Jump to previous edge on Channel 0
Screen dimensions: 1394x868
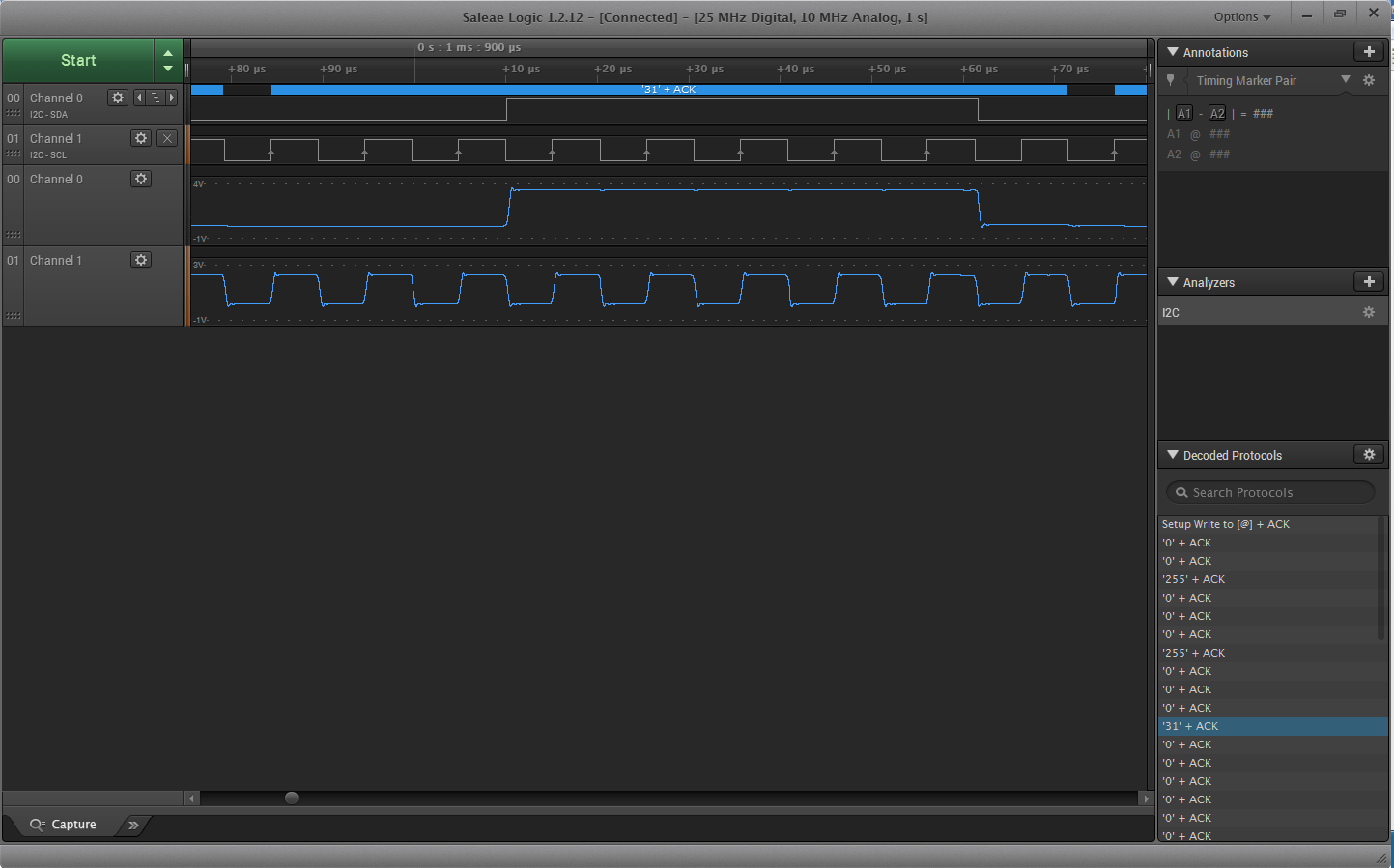(x=139, y=98)
